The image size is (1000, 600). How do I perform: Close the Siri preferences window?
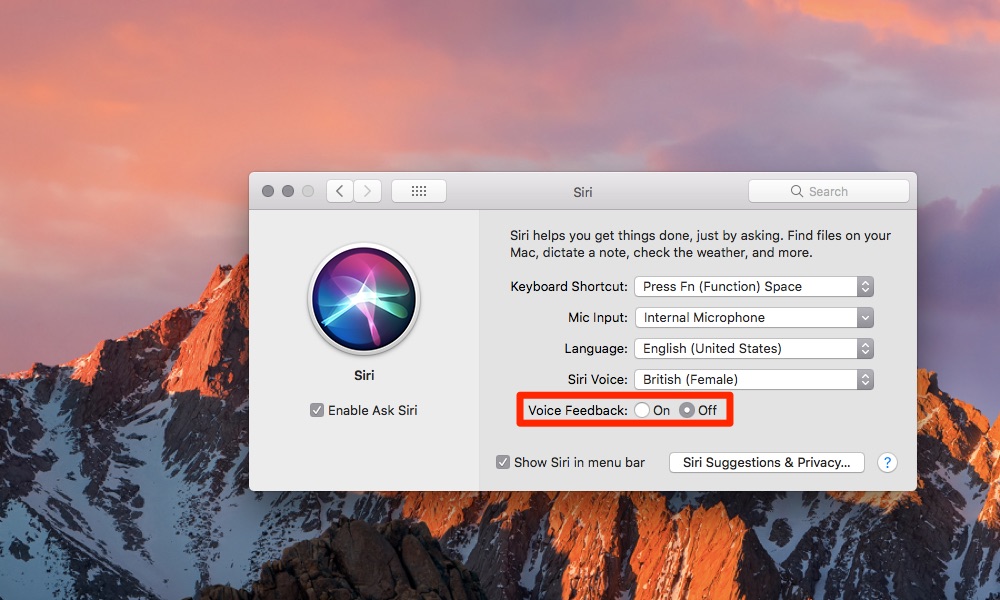click(x=268, y=191)
